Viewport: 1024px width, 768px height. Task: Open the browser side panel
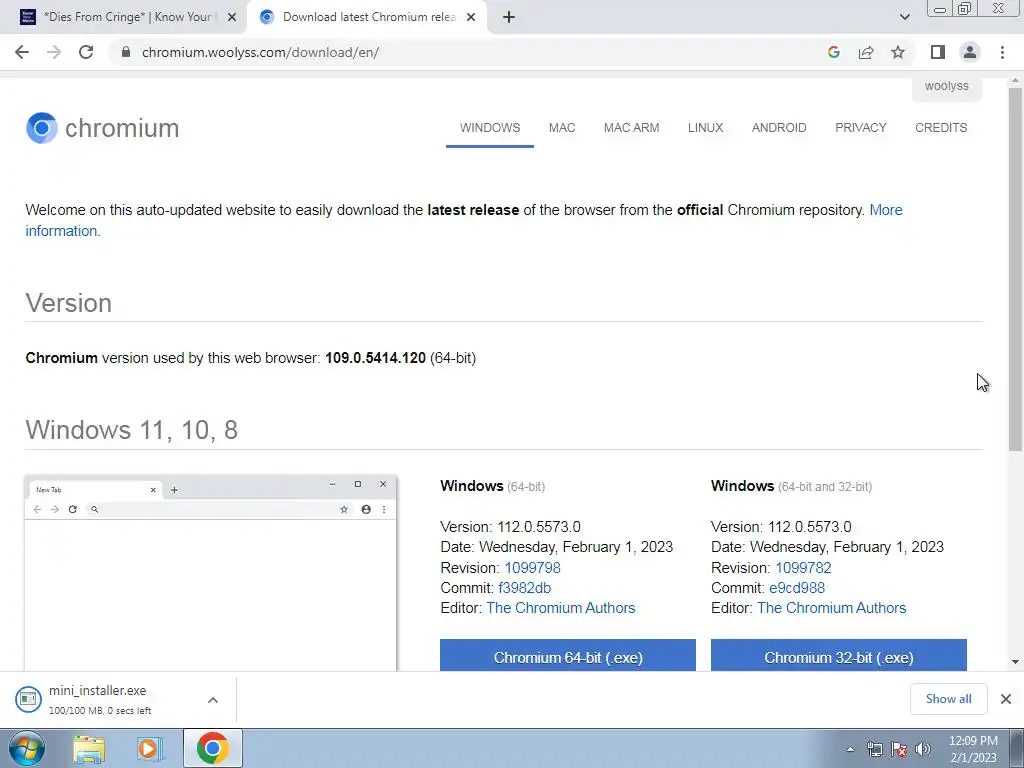tap(938, 52)
